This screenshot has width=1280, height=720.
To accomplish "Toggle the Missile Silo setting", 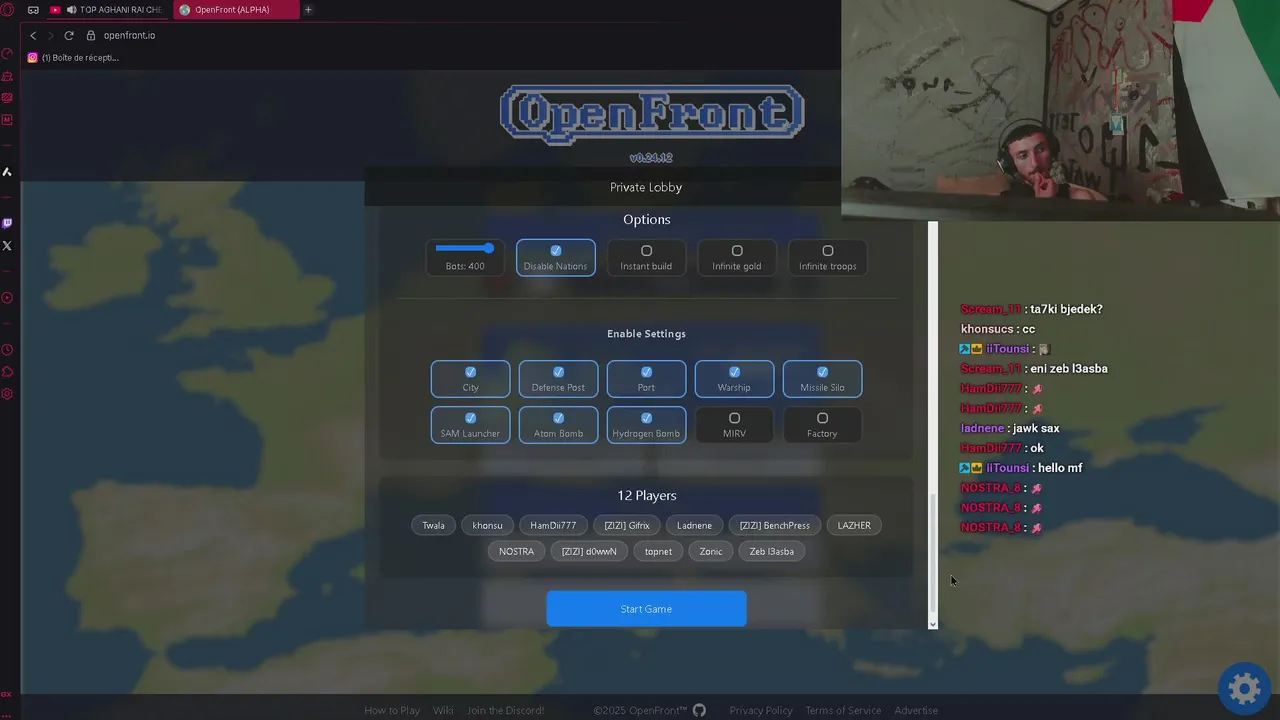I will [822, 379].
